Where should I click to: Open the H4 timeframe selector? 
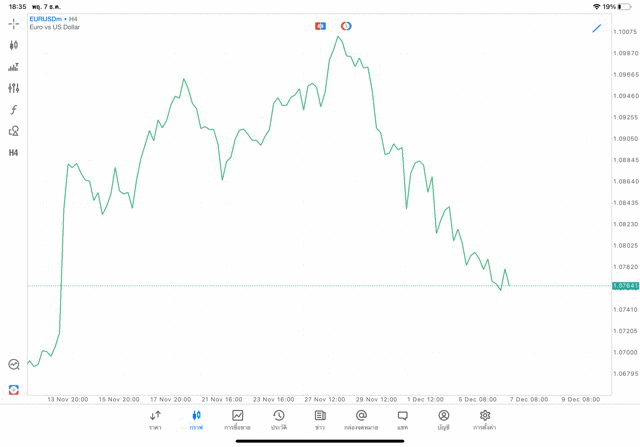coord(14,153)
